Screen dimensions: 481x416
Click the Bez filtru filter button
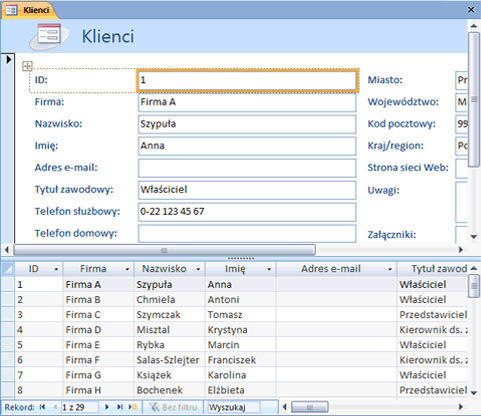pyautogui.click(x=173, y=407)
